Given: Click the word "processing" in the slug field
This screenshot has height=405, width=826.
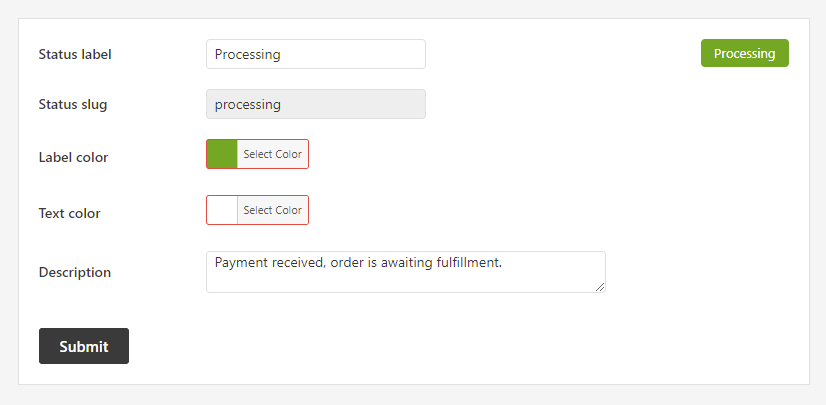Looking at the screenshot, I should point(247,104).
